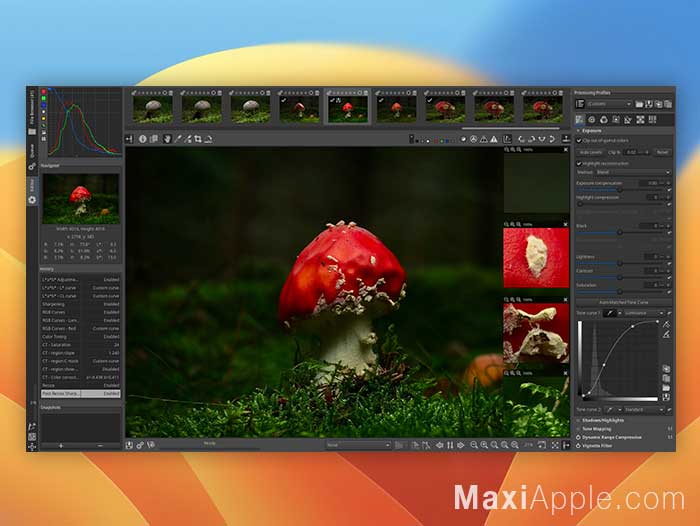Go to next image arrow

[x=460, y=445]
